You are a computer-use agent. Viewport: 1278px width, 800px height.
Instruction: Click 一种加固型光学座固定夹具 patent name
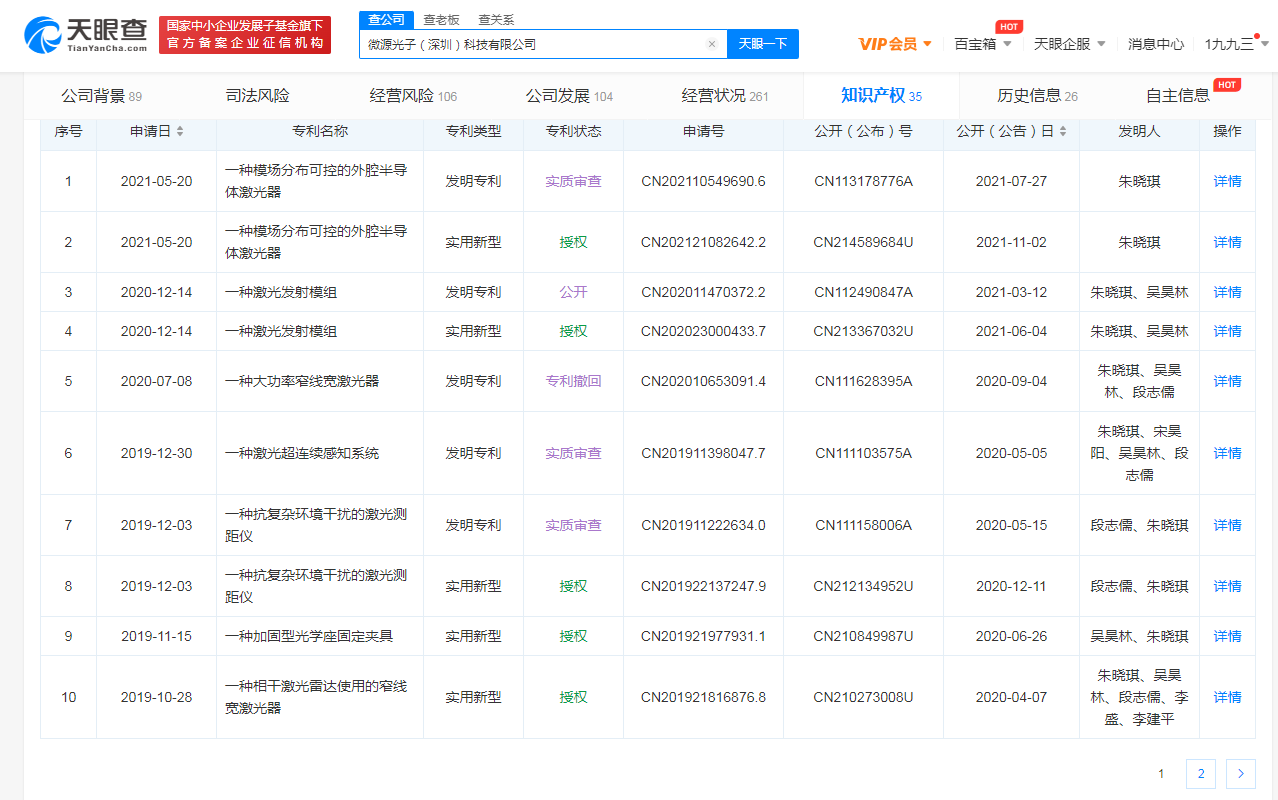[309, 636]
